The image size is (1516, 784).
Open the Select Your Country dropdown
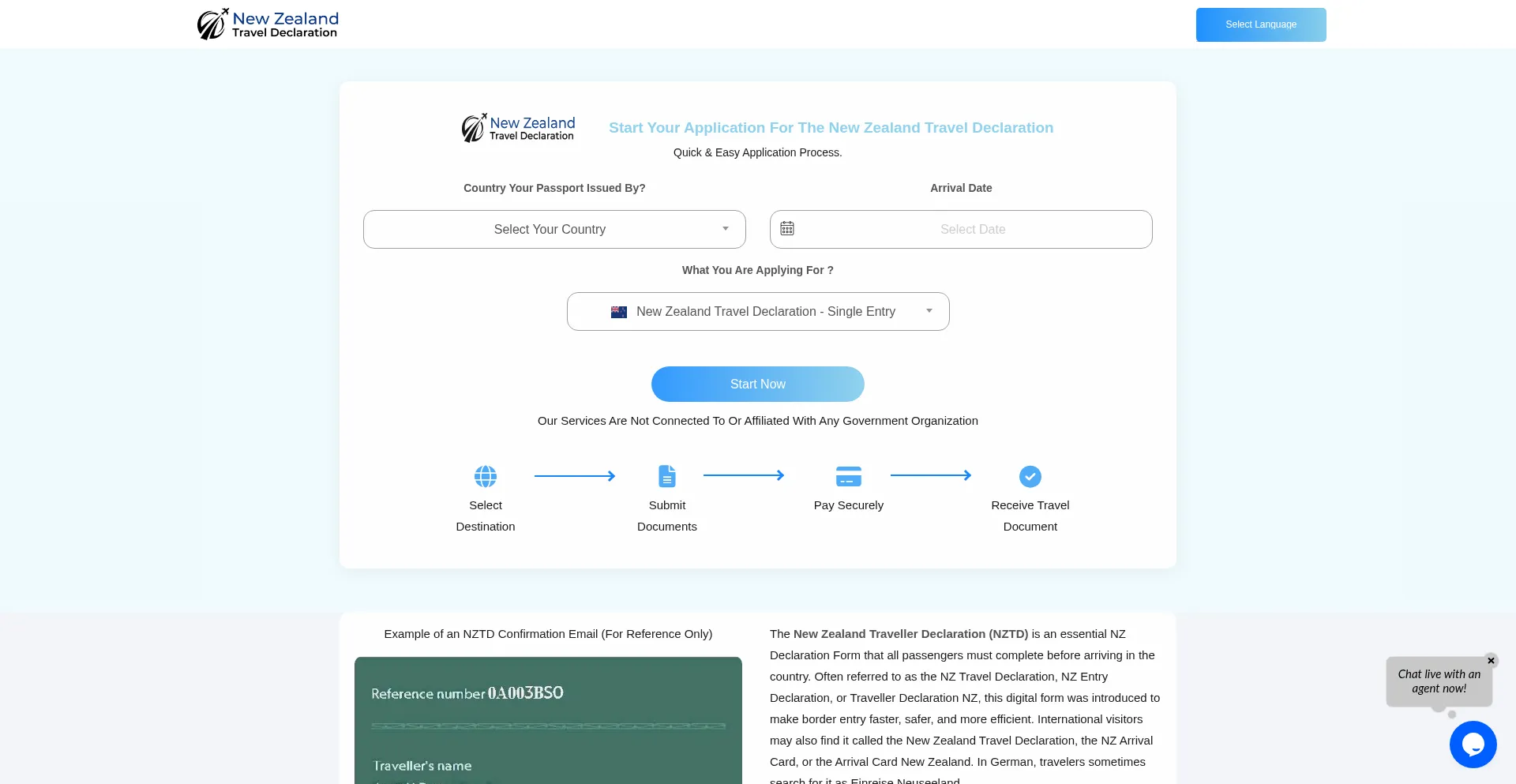(553, 229)
